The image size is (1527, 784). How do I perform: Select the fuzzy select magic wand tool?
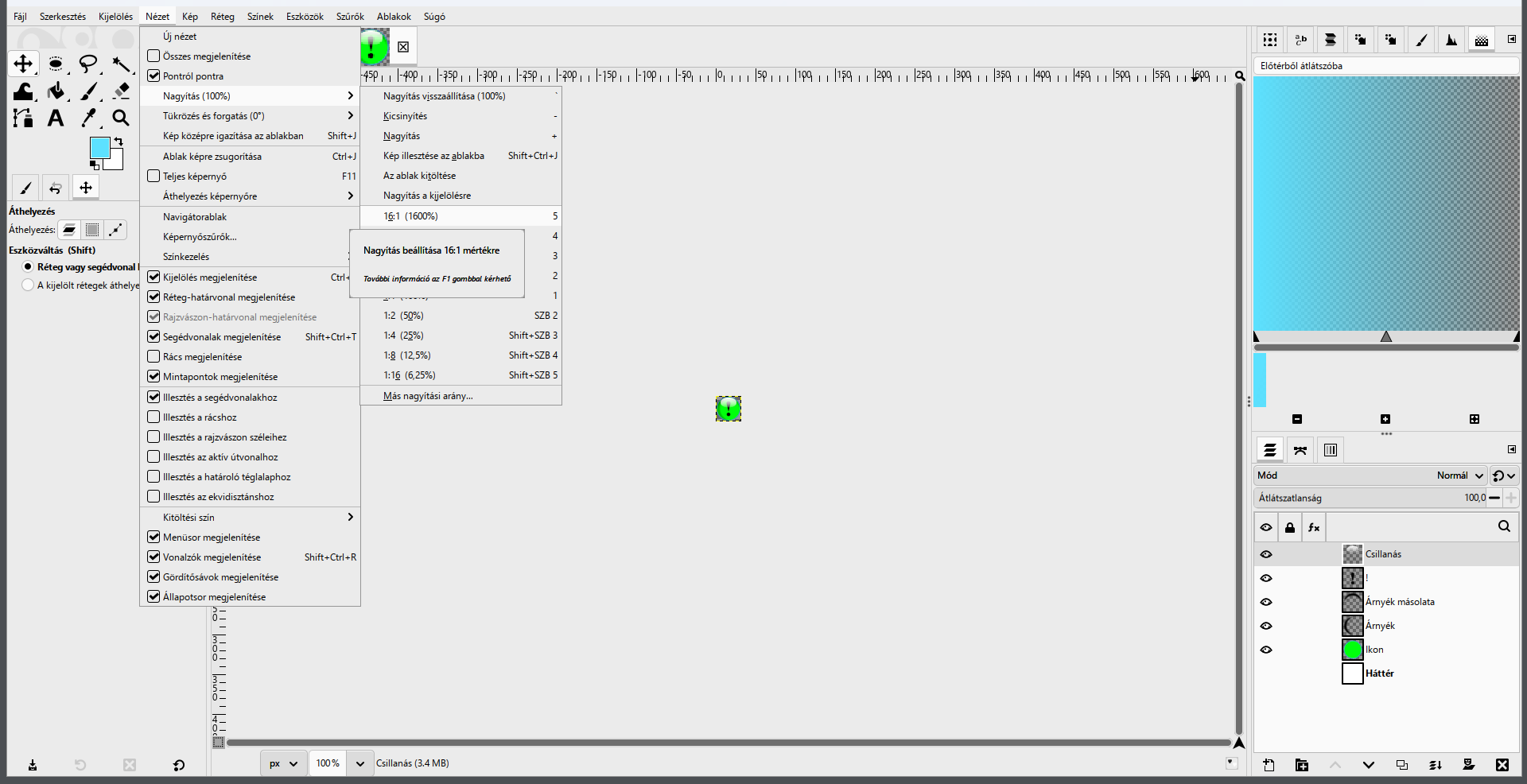tap(121, 64)
